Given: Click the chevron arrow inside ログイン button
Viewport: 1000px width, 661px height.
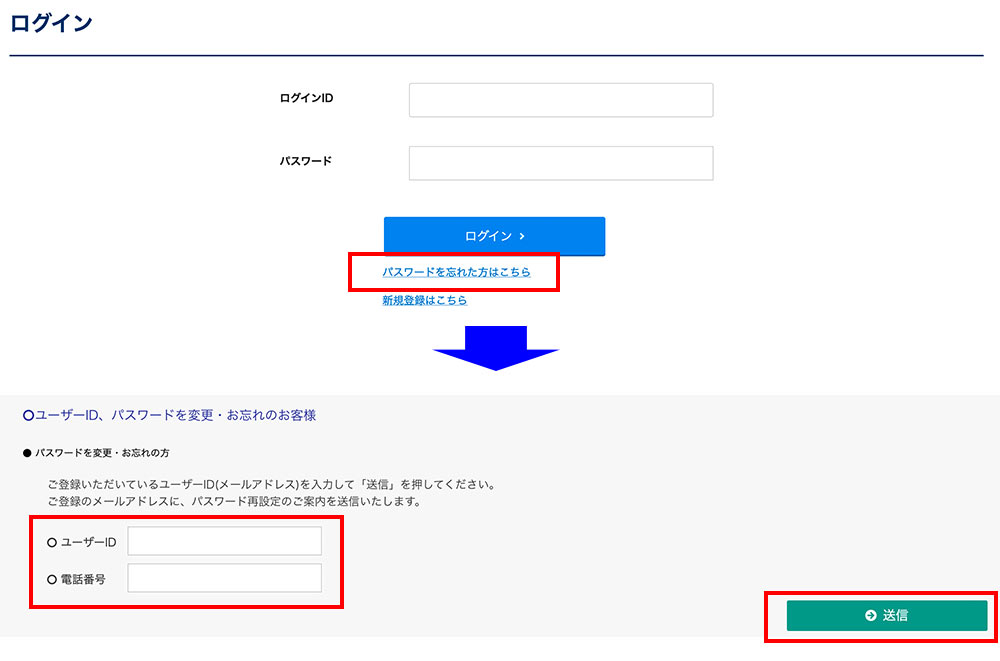Looking at the screenshot, I should (x=522, y=237).
